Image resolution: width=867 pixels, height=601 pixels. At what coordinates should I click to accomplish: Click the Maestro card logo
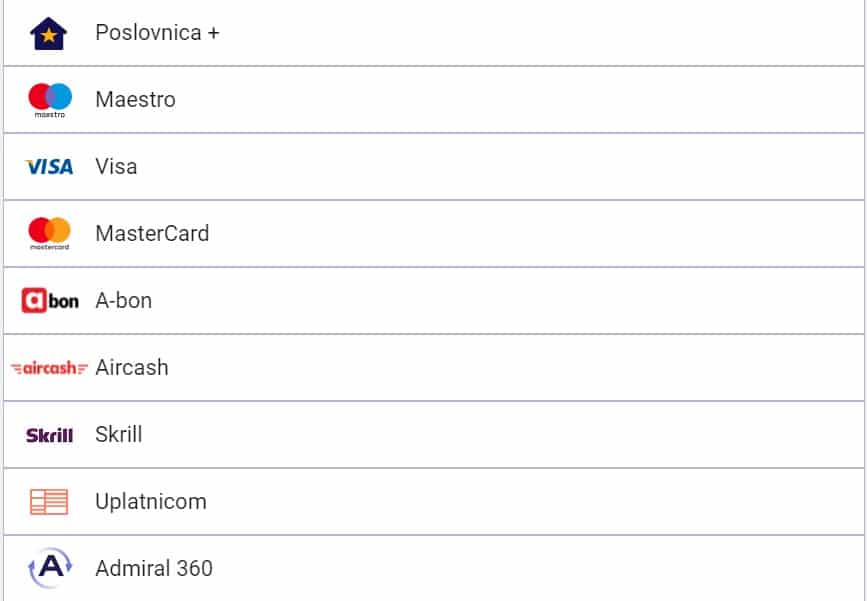(50, 100)
